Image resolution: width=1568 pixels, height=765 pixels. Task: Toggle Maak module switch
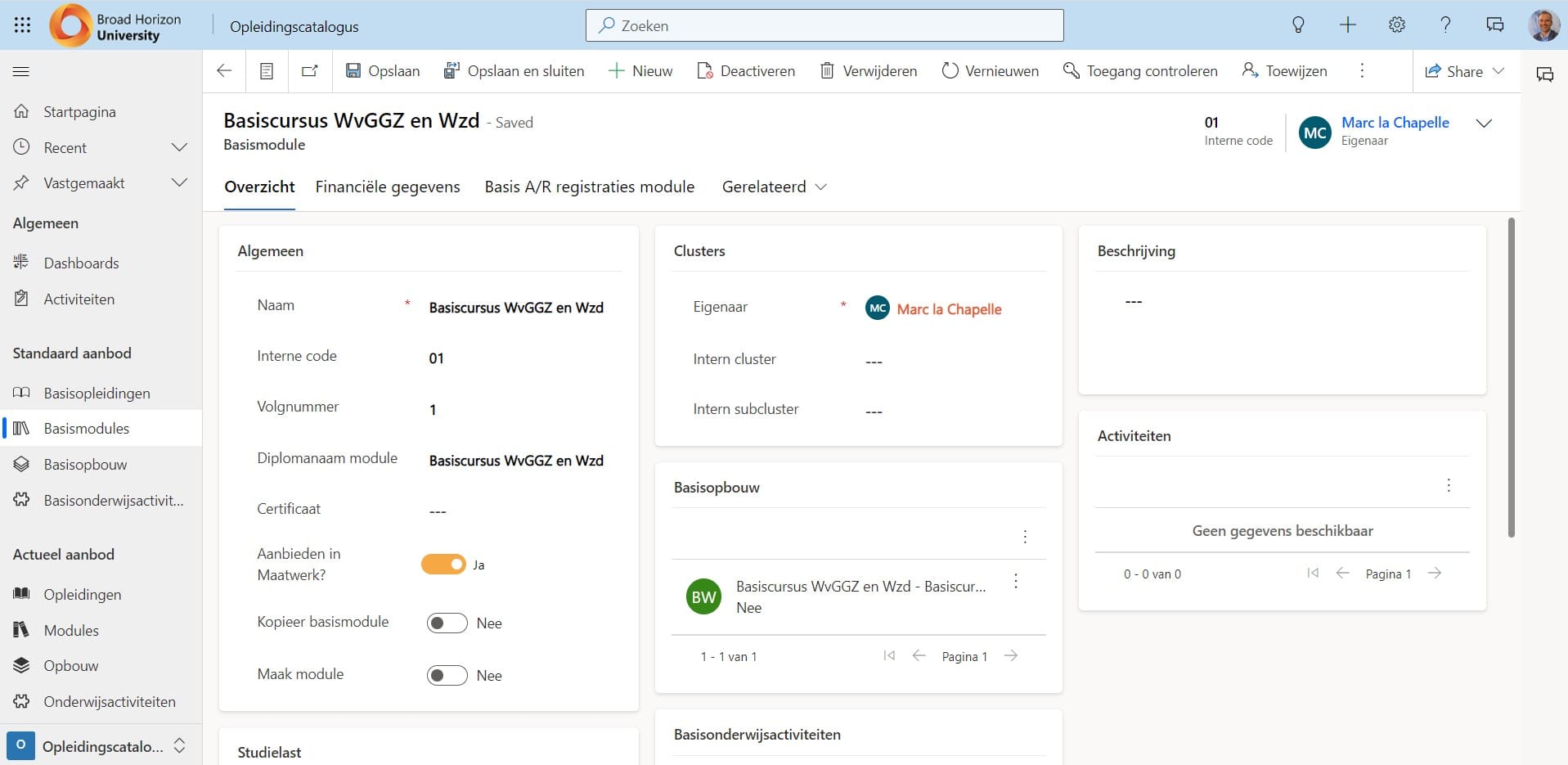pyautogui.click(x=447, y=676)
